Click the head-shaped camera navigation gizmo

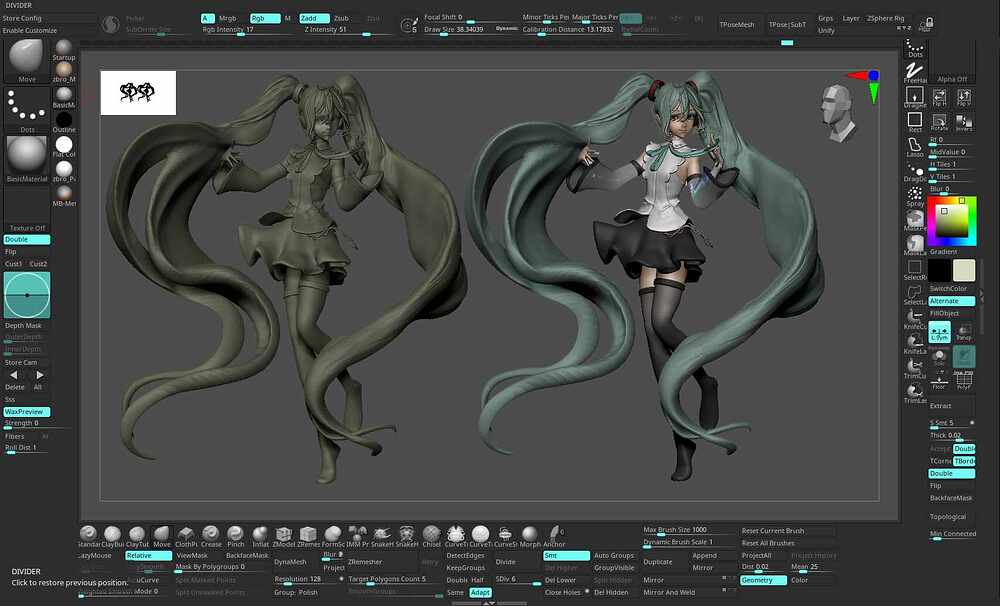[837, 112]
